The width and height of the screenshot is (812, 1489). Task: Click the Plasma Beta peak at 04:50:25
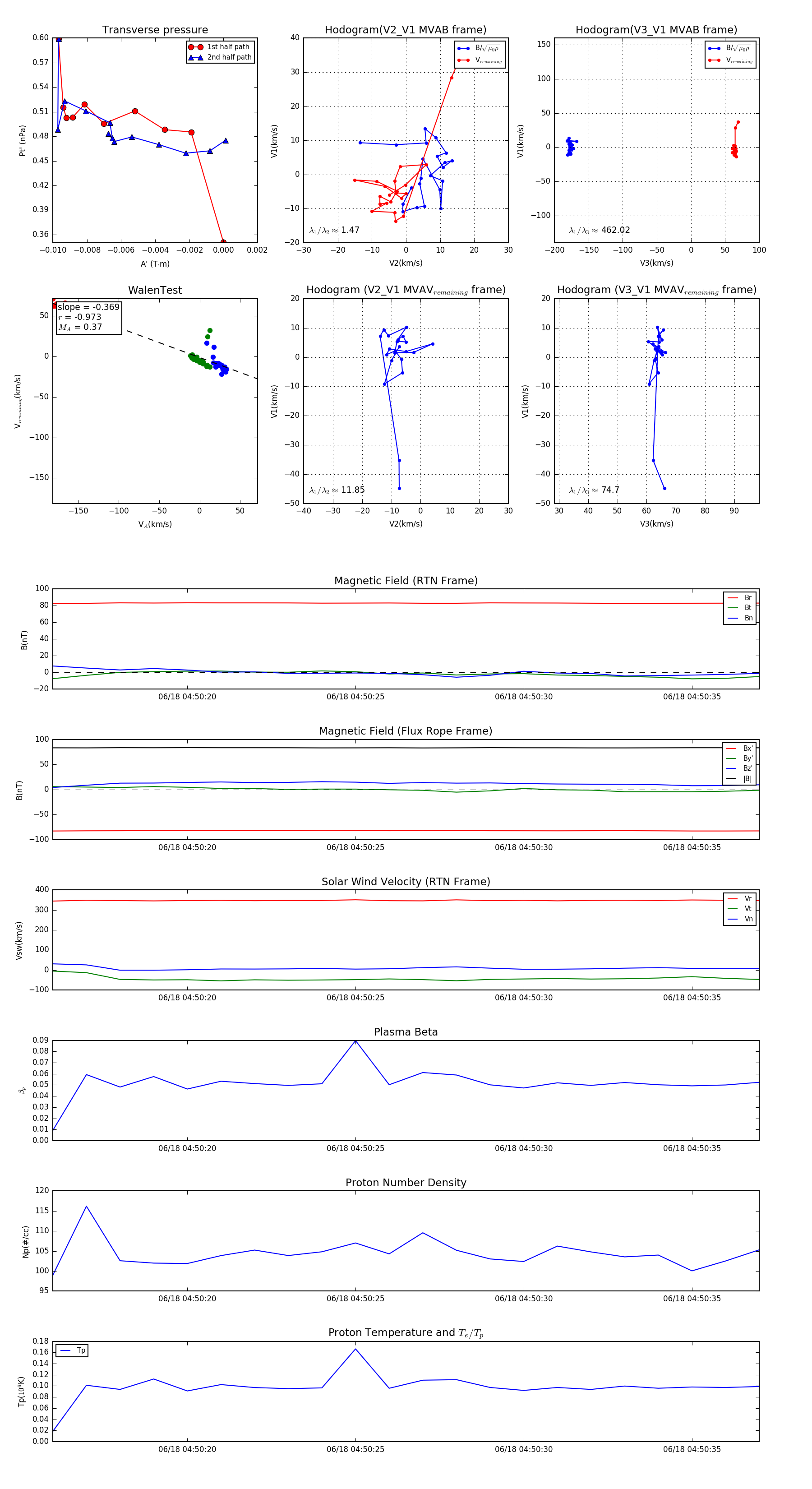tap(355, 1040)
